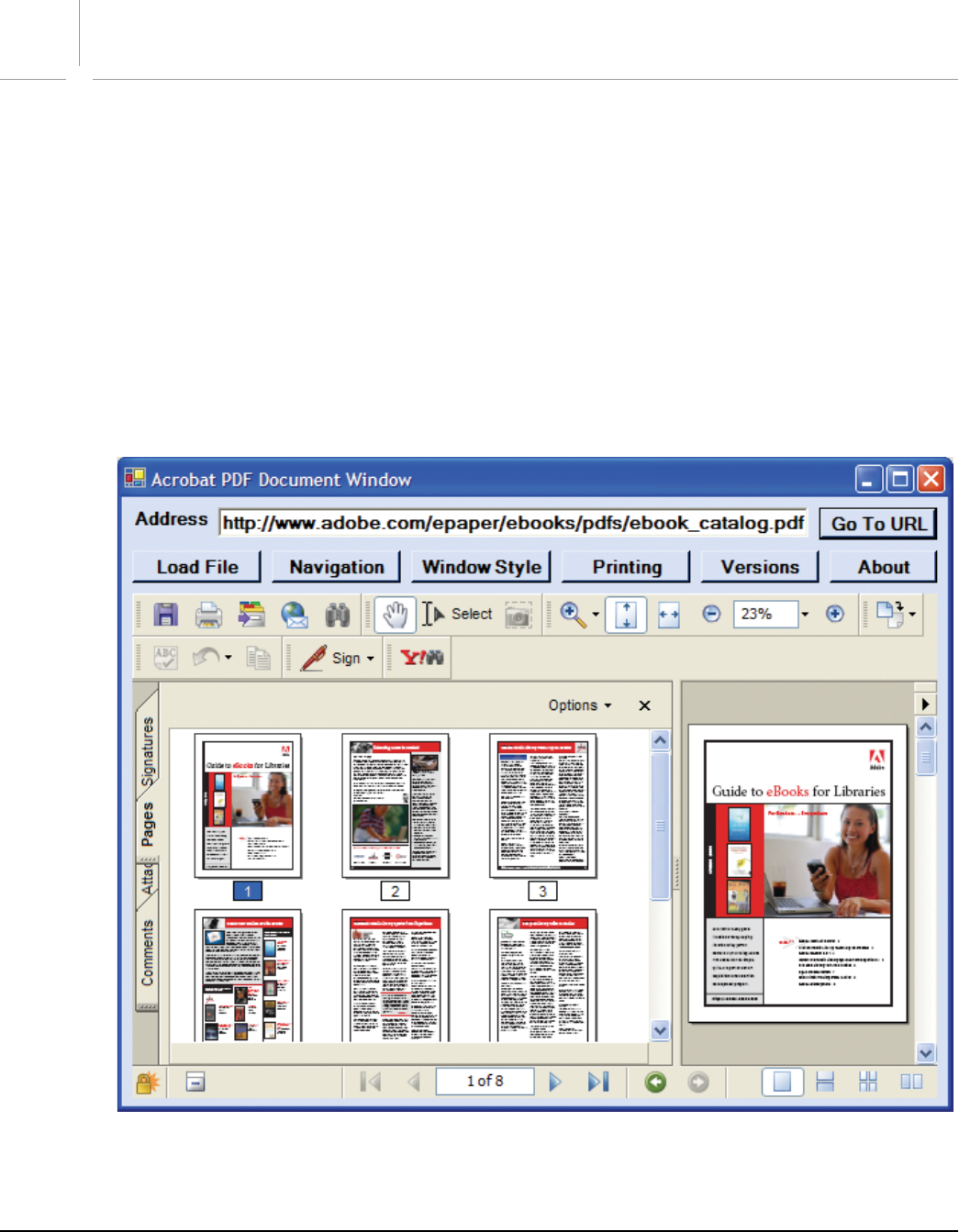Click the Address URL text field
The height and width of the screenshot is (1232, 959).
pos(514,523)
